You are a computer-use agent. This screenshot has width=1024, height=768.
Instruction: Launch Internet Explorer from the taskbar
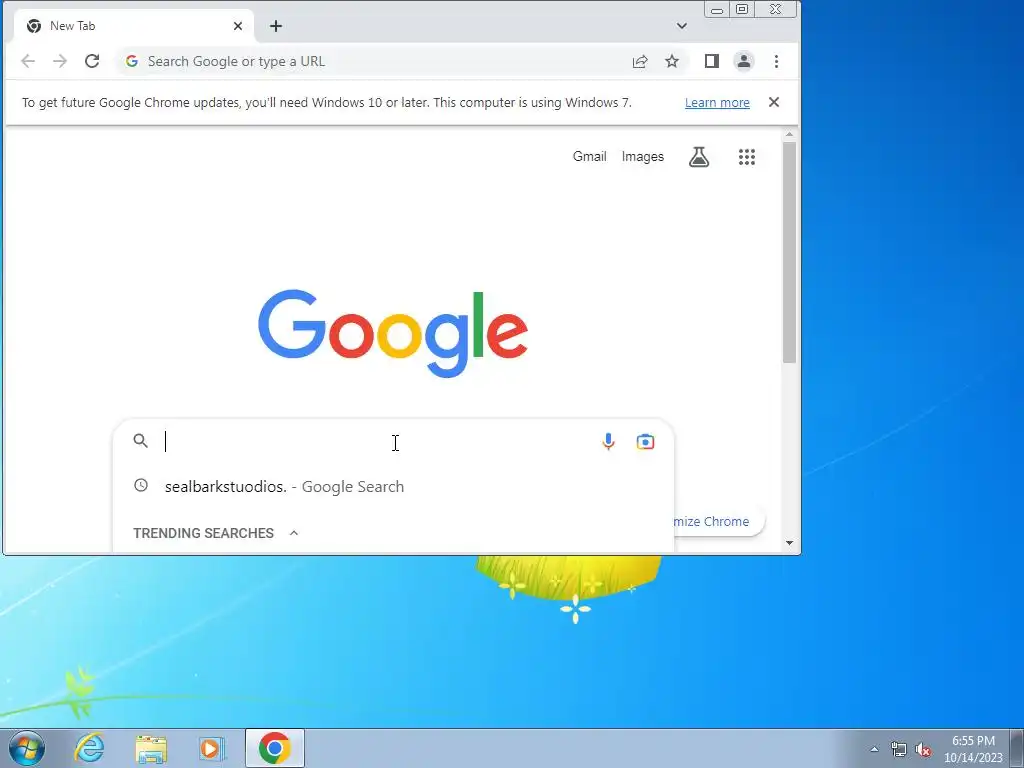89,748
